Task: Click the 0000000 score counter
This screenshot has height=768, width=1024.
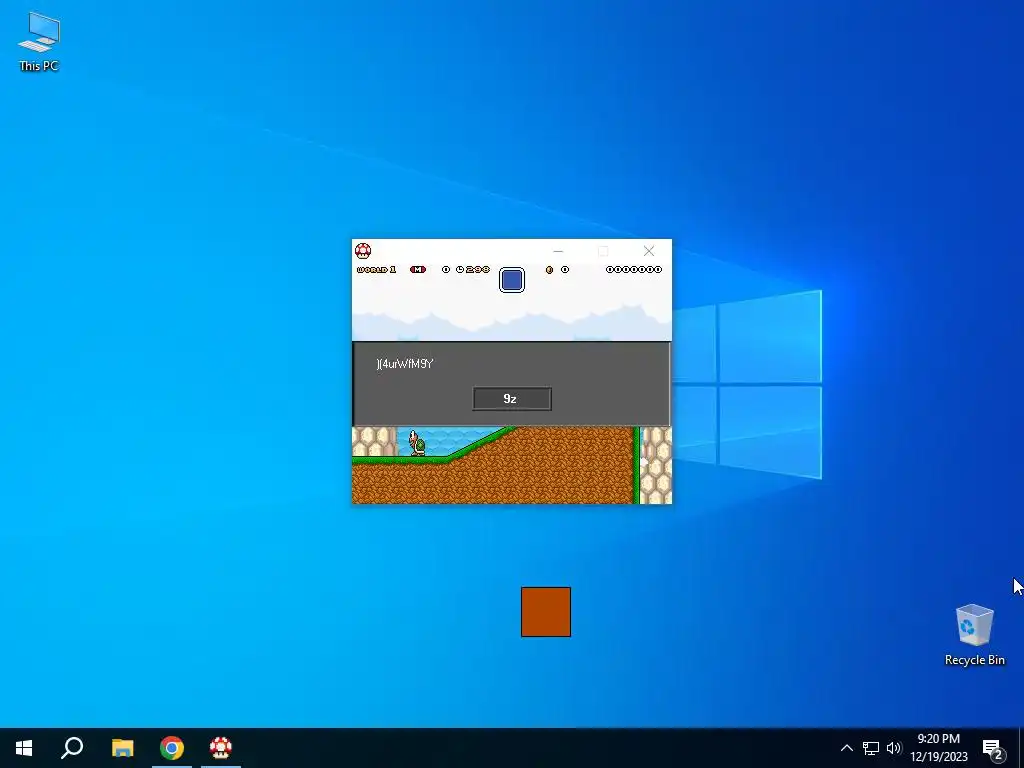Action: pyautogui.click(x=634, y=269)
